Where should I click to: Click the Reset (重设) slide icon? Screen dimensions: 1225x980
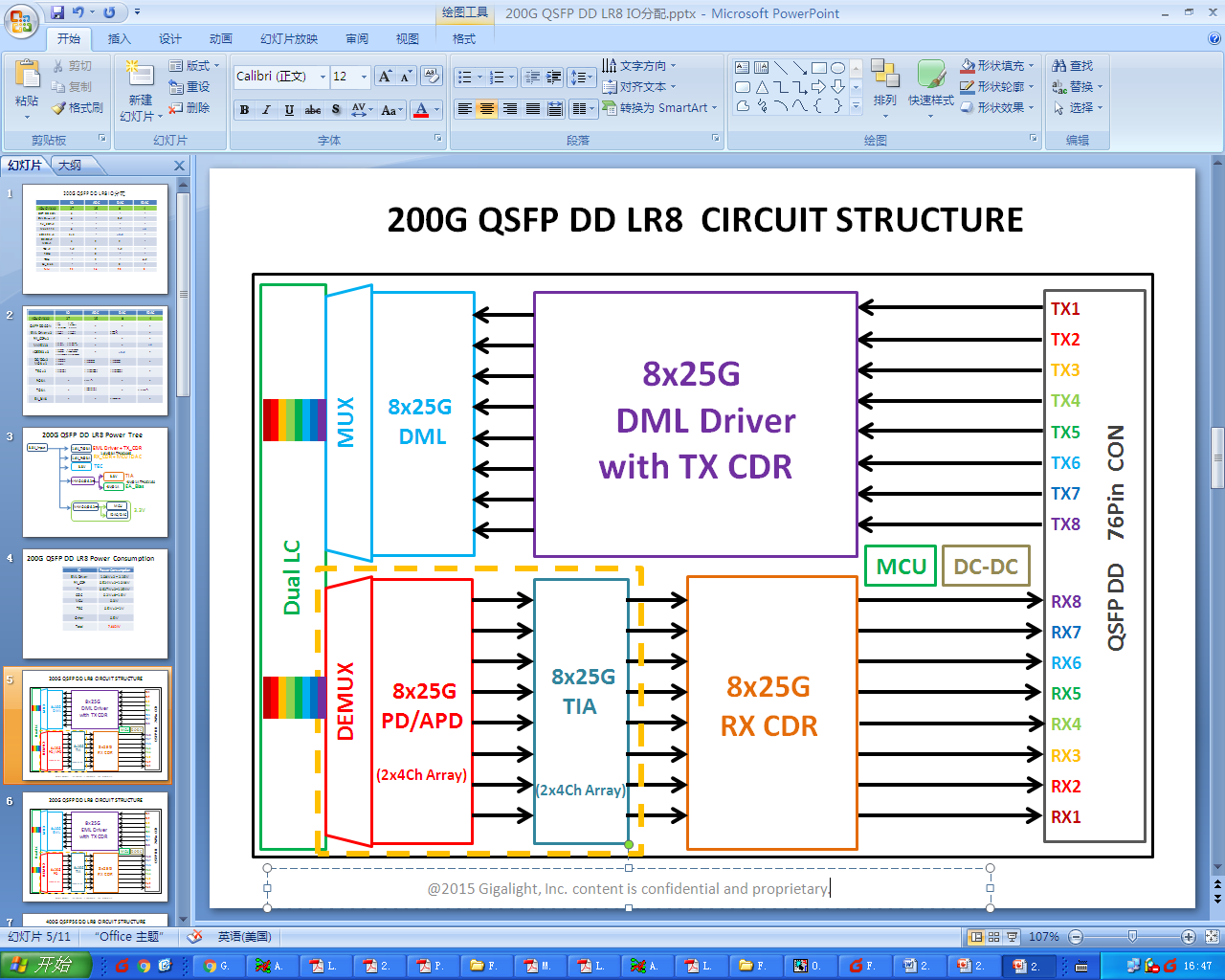pos(176,87)
